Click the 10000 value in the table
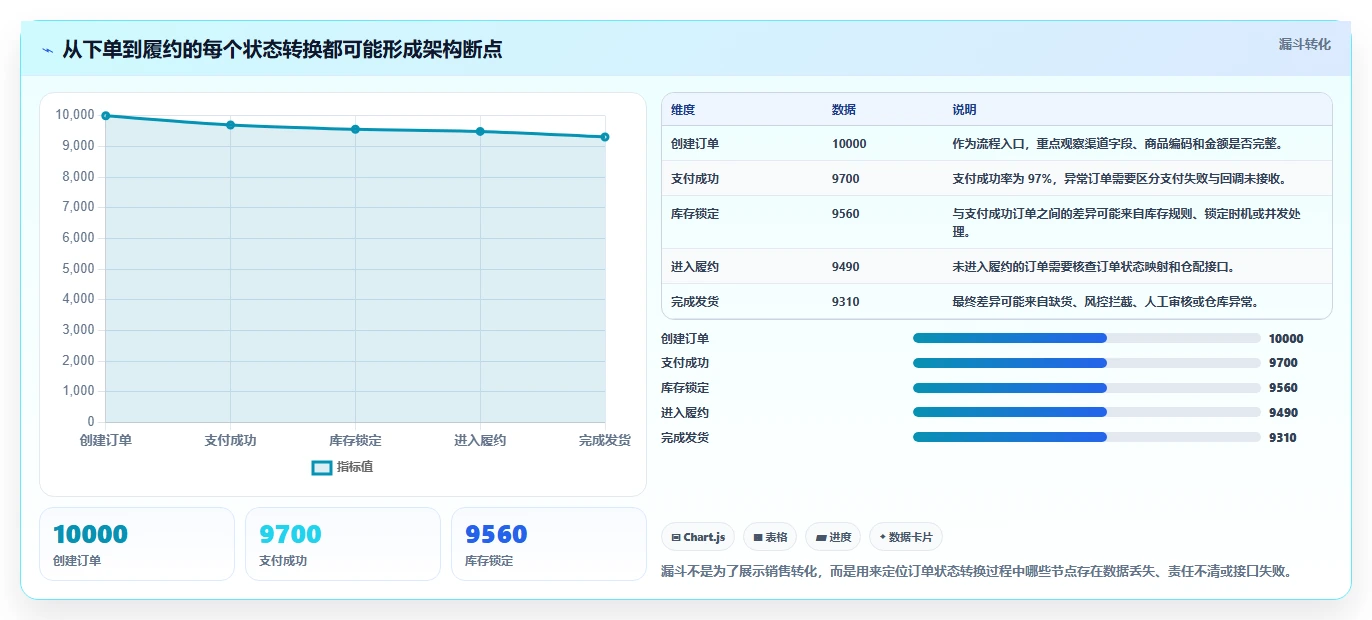Viewport: 1372px width, 620px height. [849, 144]
